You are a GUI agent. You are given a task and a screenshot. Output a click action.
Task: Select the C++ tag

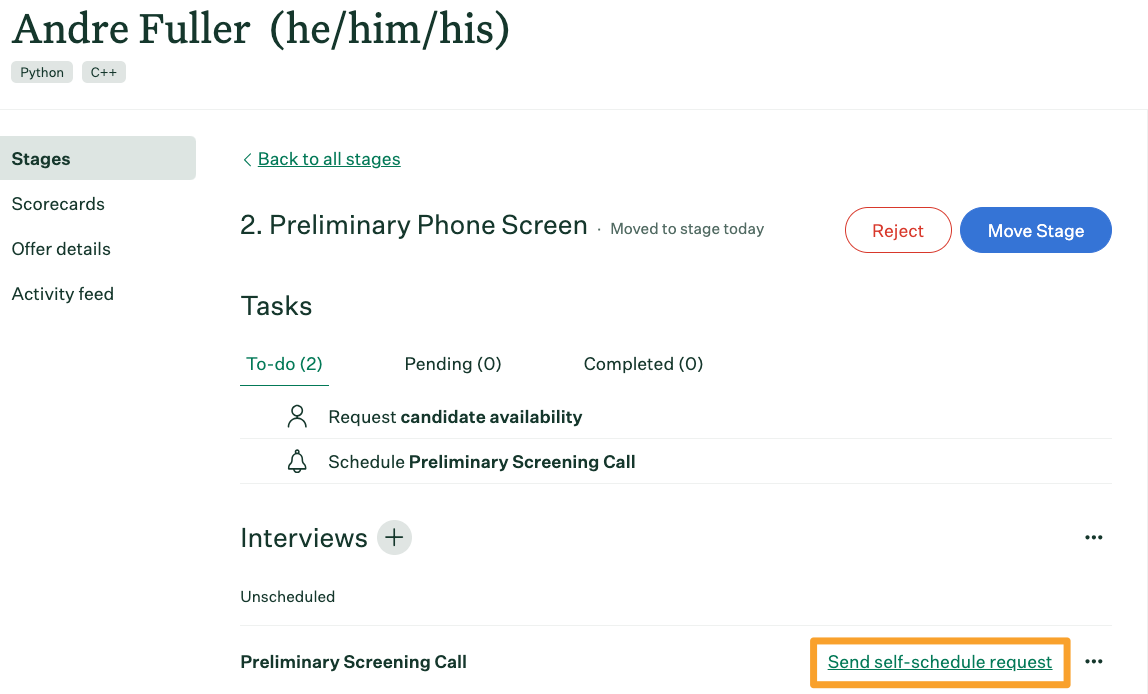(103, 72)
